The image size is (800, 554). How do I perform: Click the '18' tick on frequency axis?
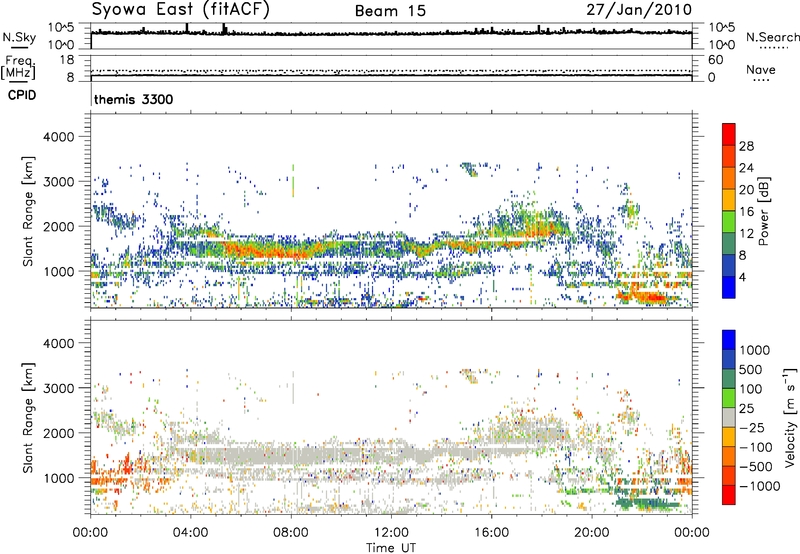click(x=67, y=60)
